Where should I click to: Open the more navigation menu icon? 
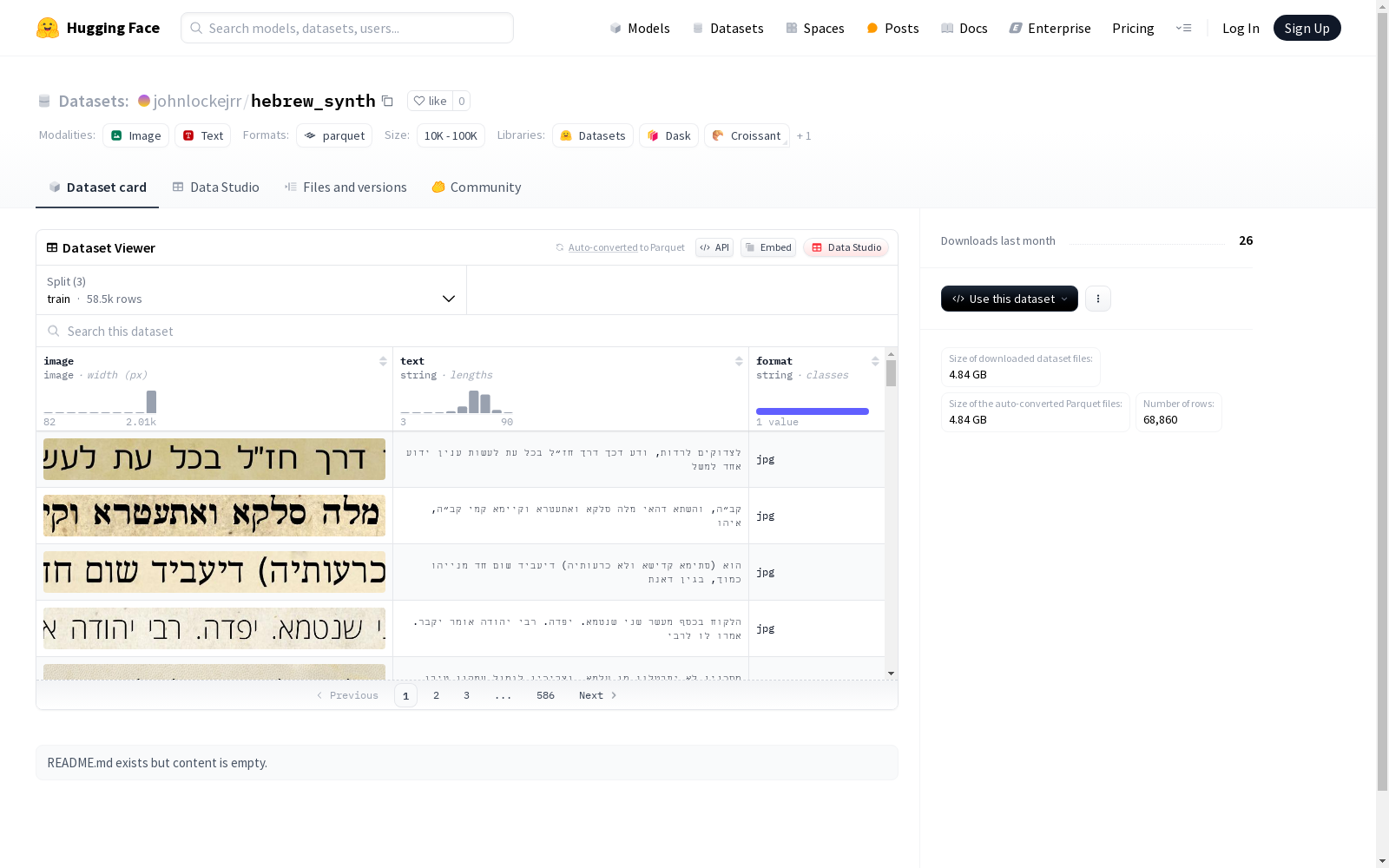[1183, 28]
